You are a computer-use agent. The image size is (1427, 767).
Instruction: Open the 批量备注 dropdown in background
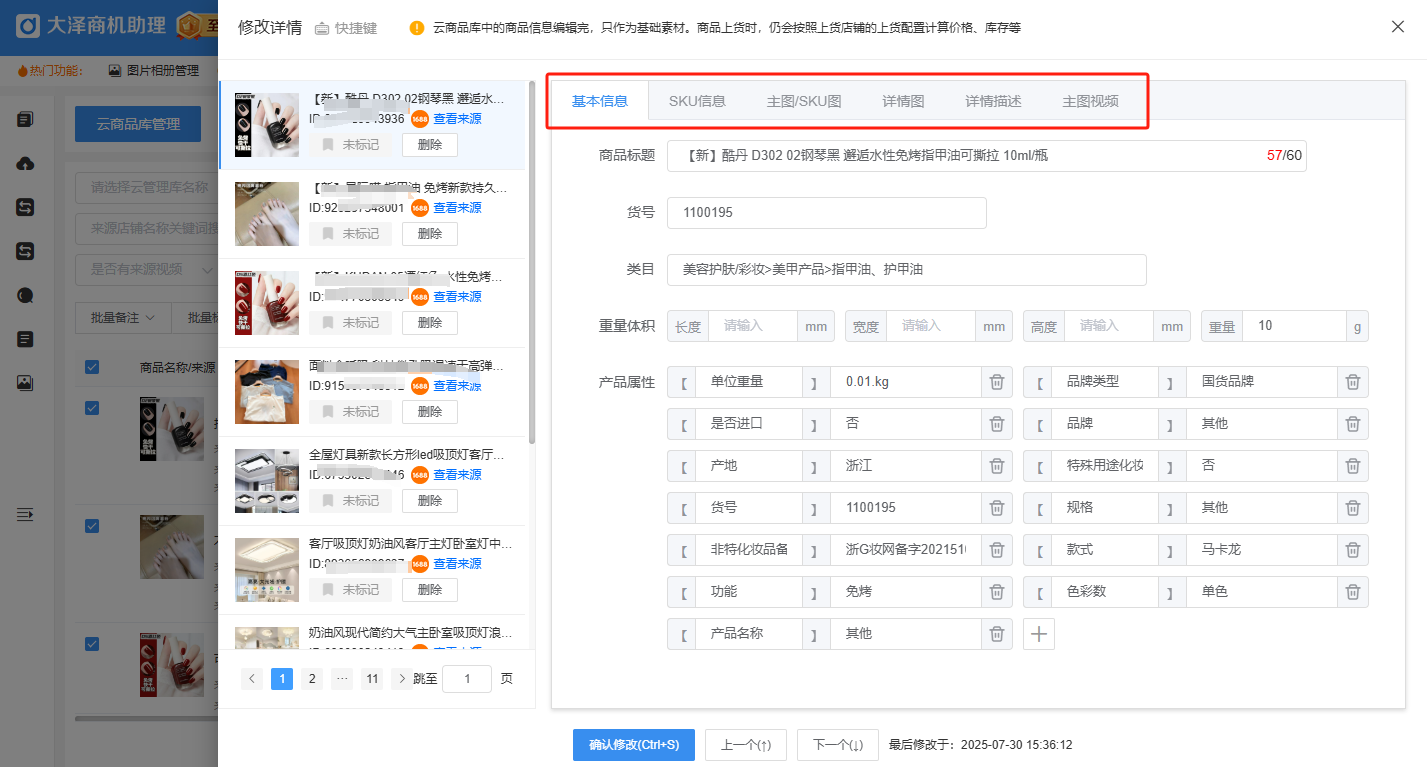(123, 318)
